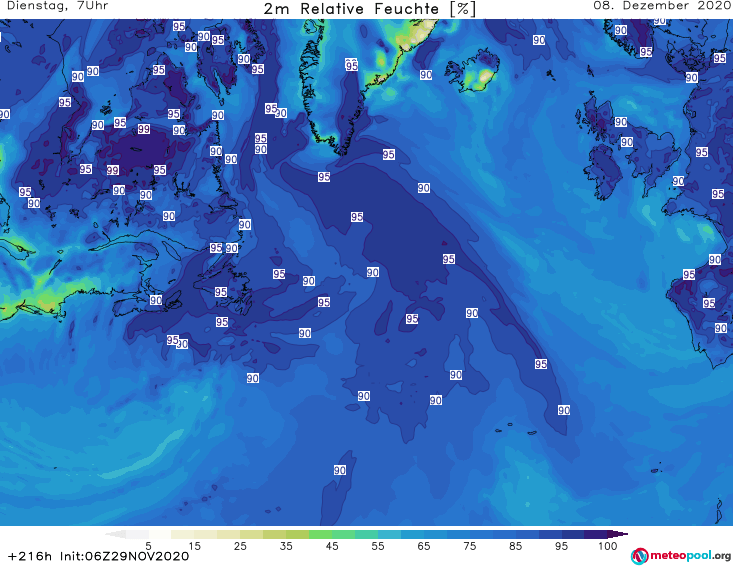733x566 pixels.
Task: Pick the pale yellow color bar segment above 15
Action: tap(183, 534)
